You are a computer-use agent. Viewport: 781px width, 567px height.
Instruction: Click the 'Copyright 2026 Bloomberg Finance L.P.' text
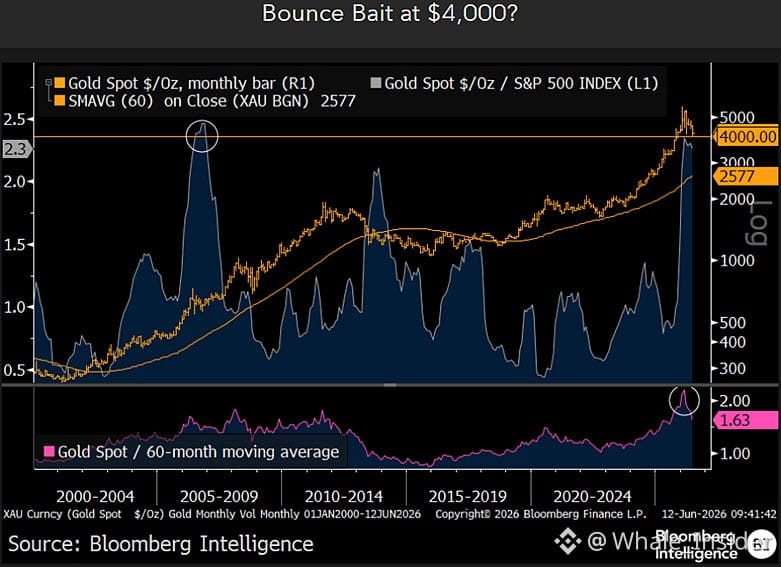point(540,514)
